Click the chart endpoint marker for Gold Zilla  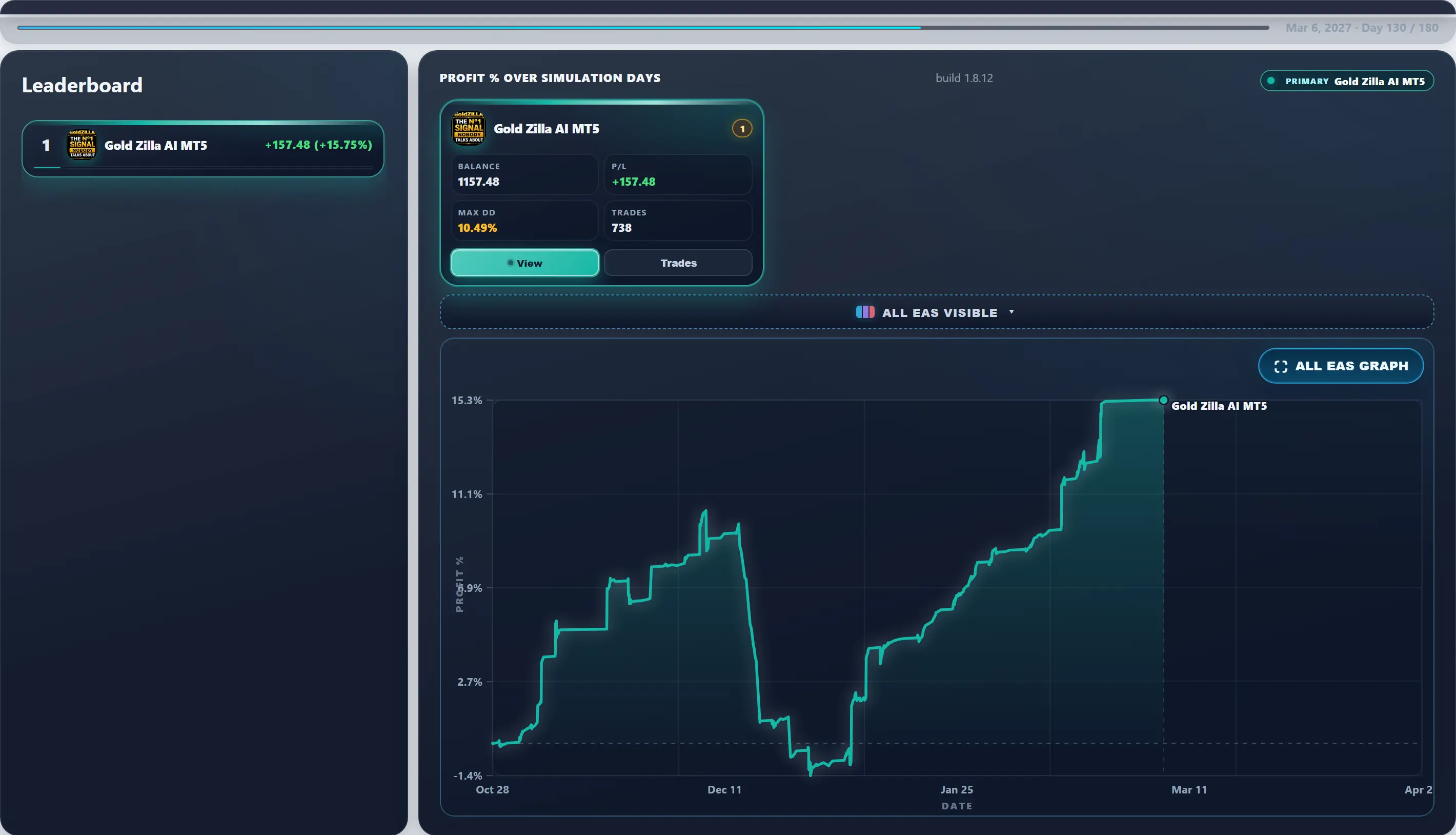click(x=1163, y=400)
